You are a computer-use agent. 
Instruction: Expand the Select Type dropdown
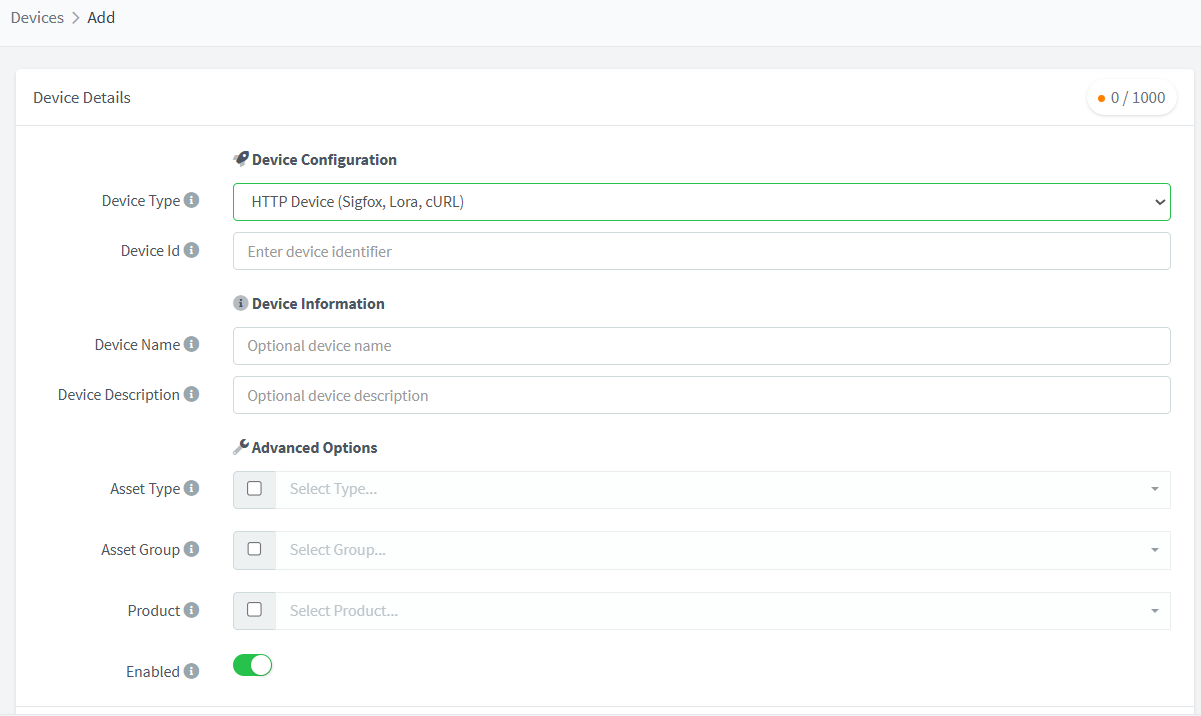click(722, 490)
